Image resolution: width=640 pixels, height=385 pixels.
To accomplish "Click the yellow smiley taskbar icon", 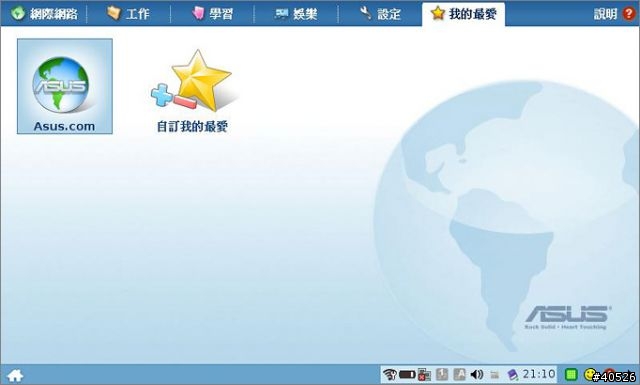I will [590, 374].
